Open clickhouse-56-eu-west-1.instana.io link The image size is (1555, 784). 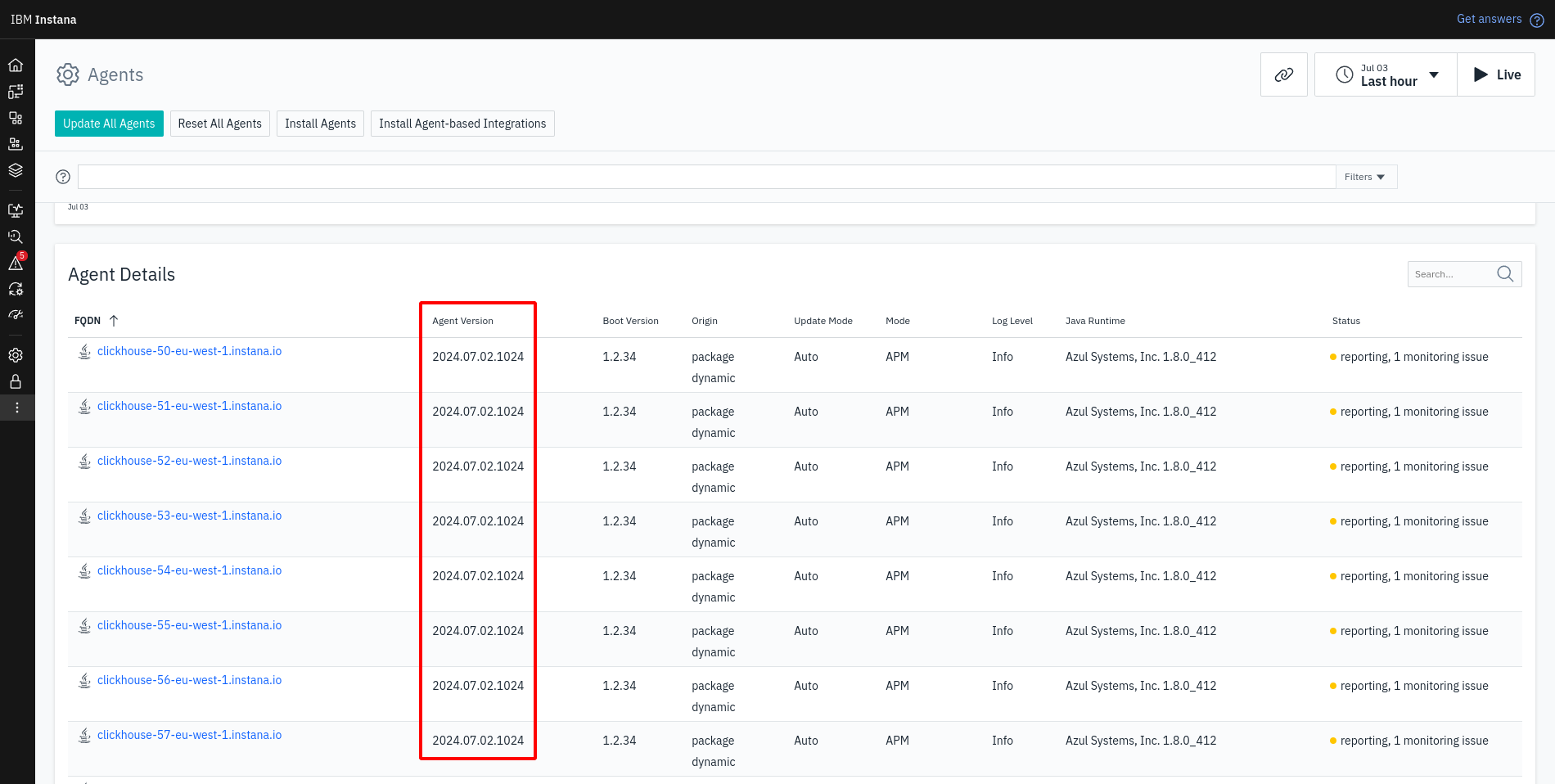click(189, 680)
